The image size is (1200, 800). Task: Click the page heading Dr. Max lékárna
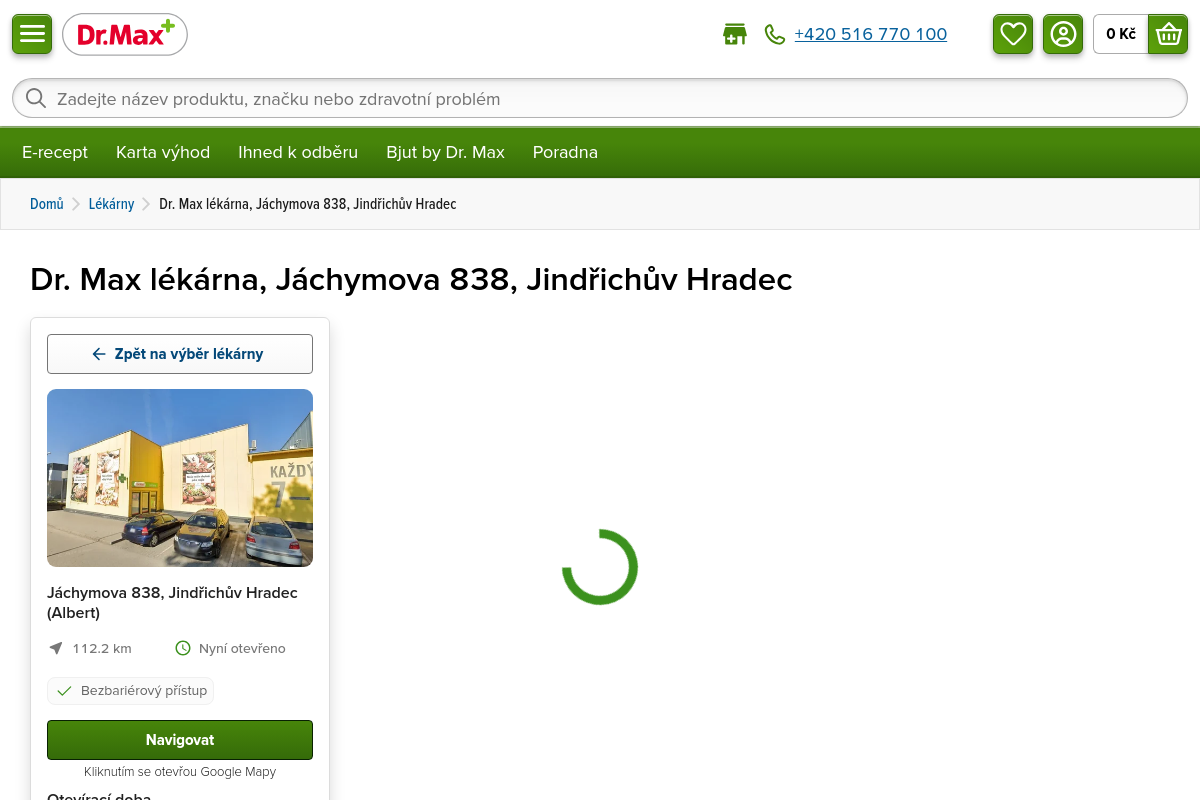point(411,279)
